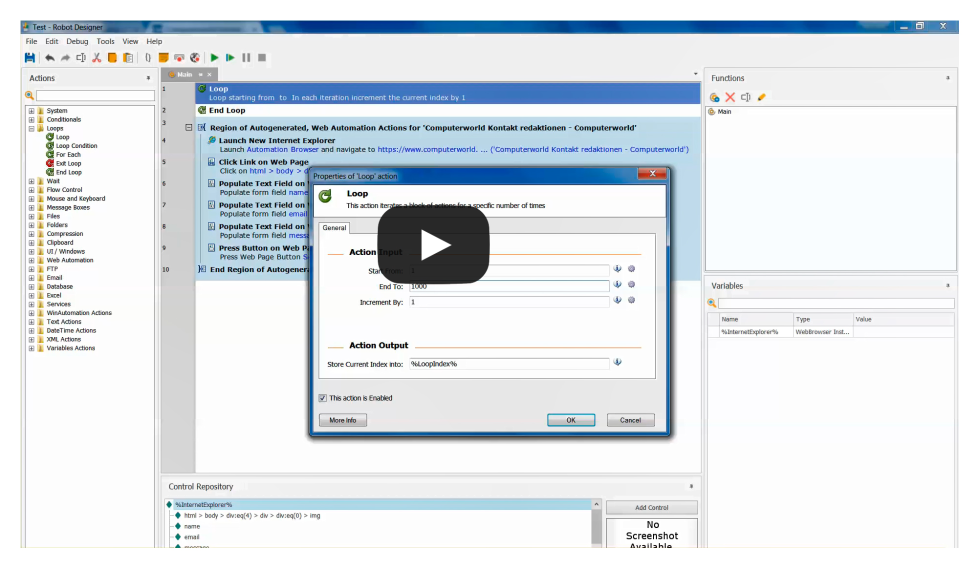This screenshot has width=980, height=569.
Task: Play the video overlay button
Action: pyautogui.click(x=433, y=244)
